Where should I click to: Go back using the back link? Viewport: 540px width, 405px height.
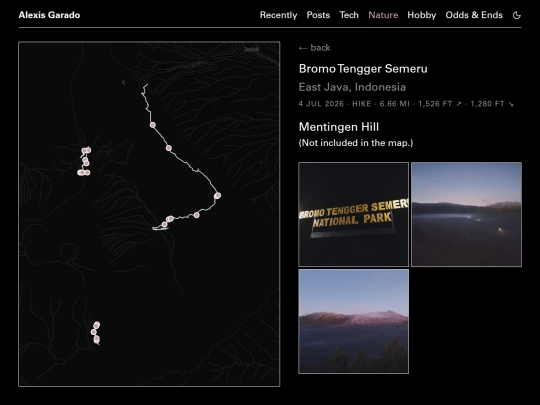pyautogui.click(x=314, y=48)
